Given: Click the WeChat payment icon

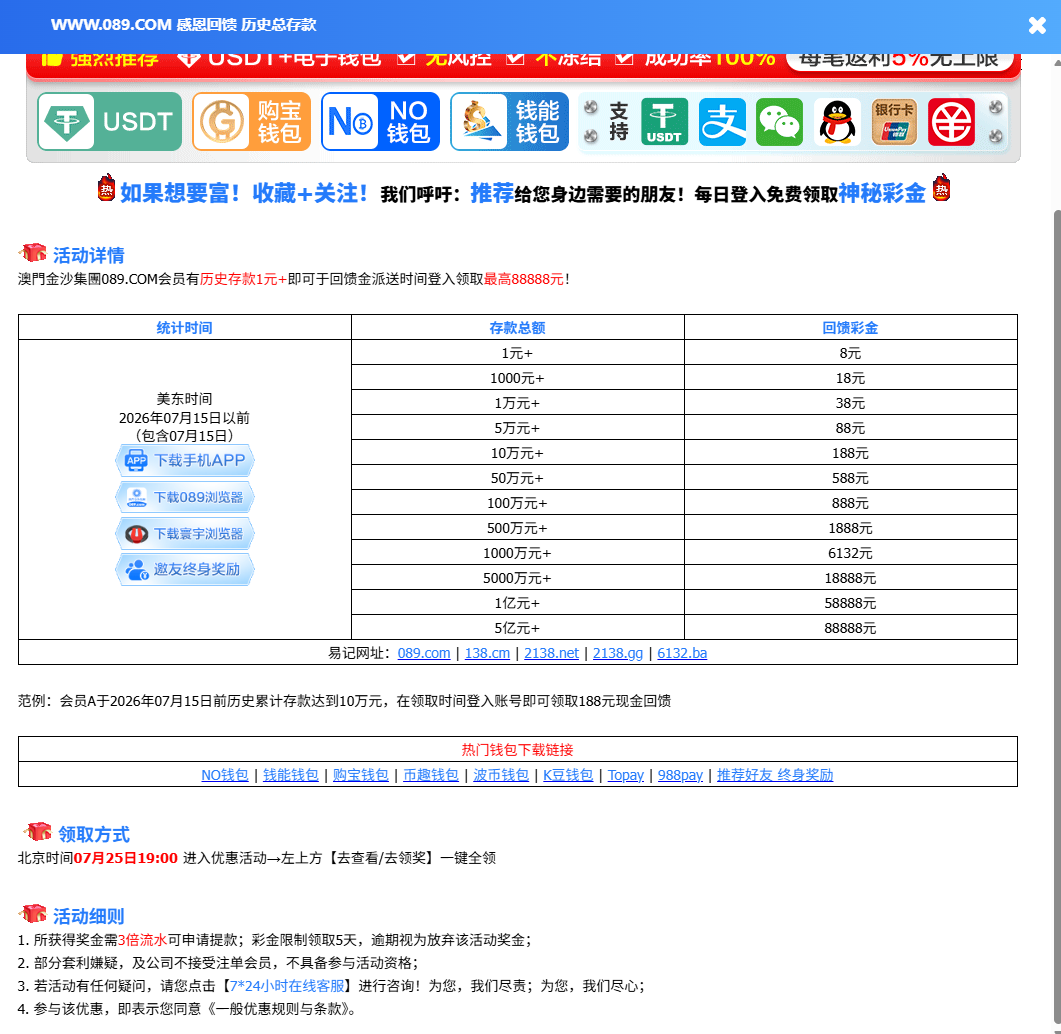Looking at the screenshot, I should (x=780, y=122).
